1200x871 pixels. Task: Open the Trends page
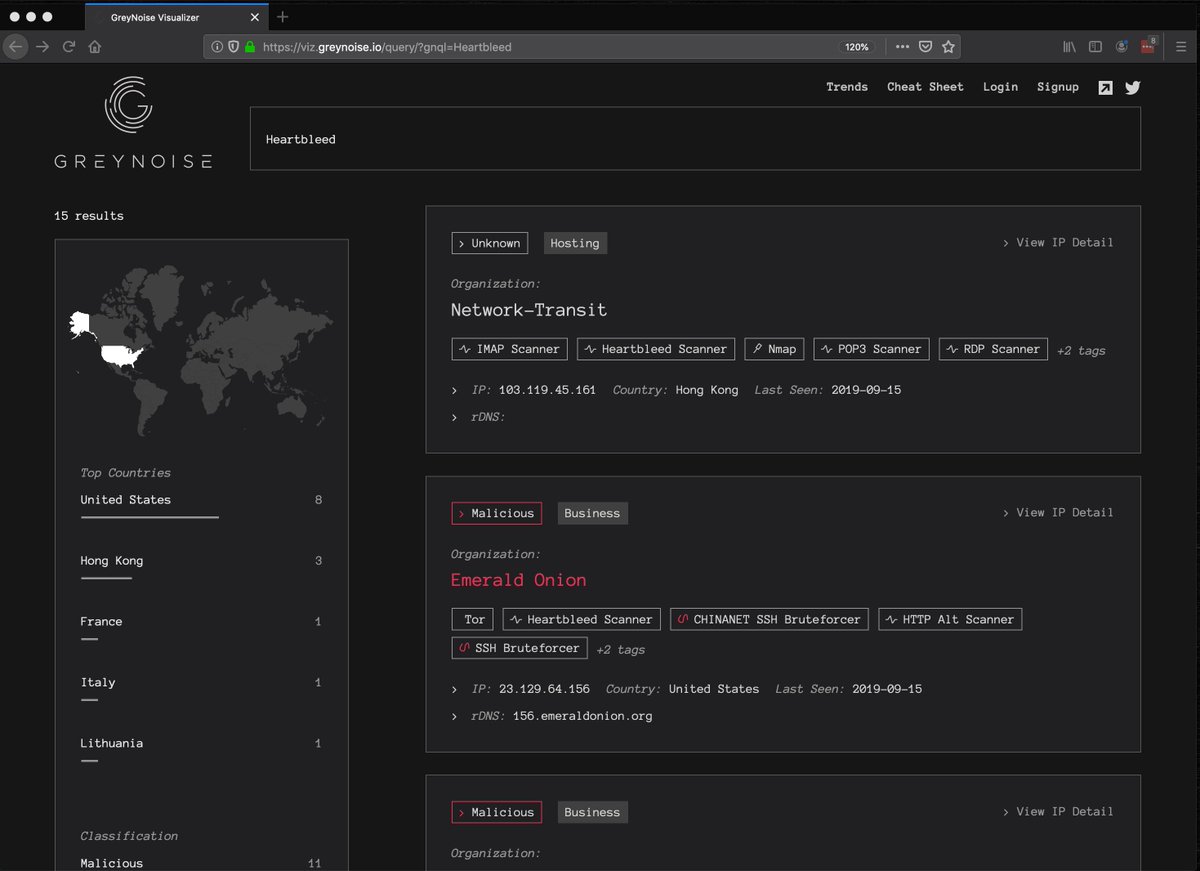(x=847, y=87)
